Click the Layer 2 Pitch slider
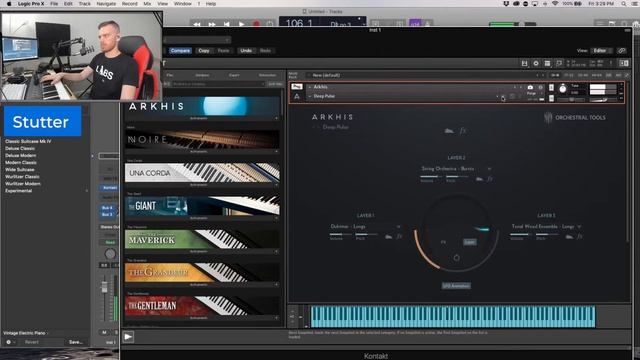The height and width of the screenshot is (360, 640). pyautogui.click(x=457, y=177)
